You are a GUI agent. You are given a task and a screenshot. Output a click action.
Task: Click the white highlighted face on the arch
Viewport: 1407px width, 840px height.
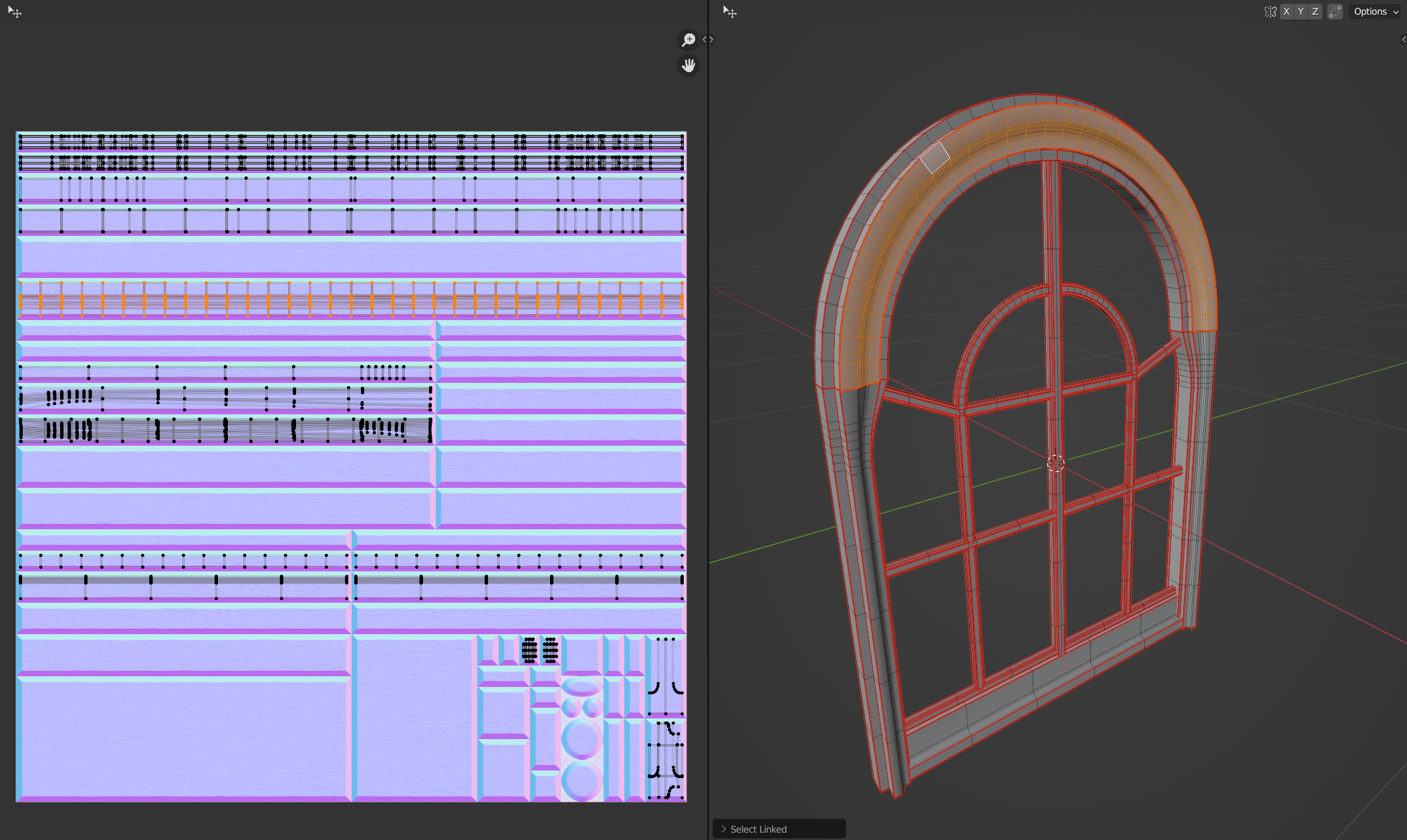(934, 158)
